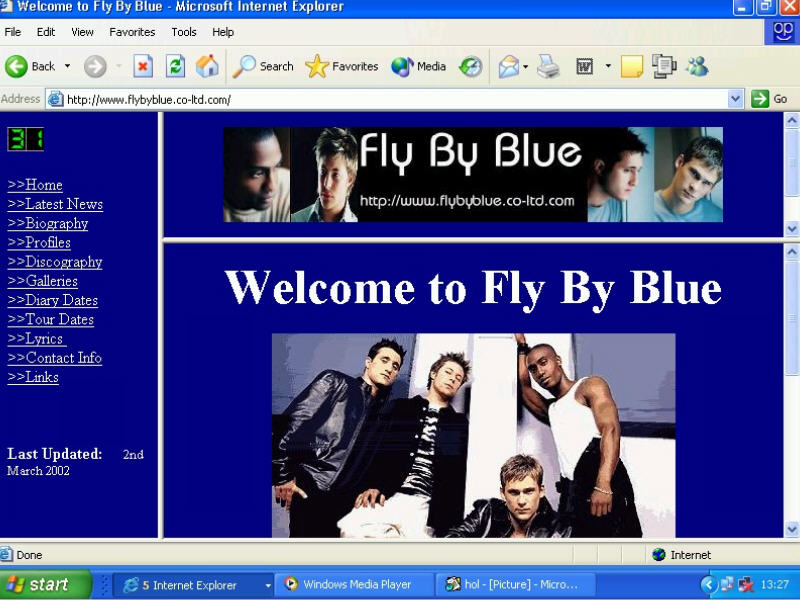
Task: Click the grayed Forward arrow button
Action: coord(95,66)
